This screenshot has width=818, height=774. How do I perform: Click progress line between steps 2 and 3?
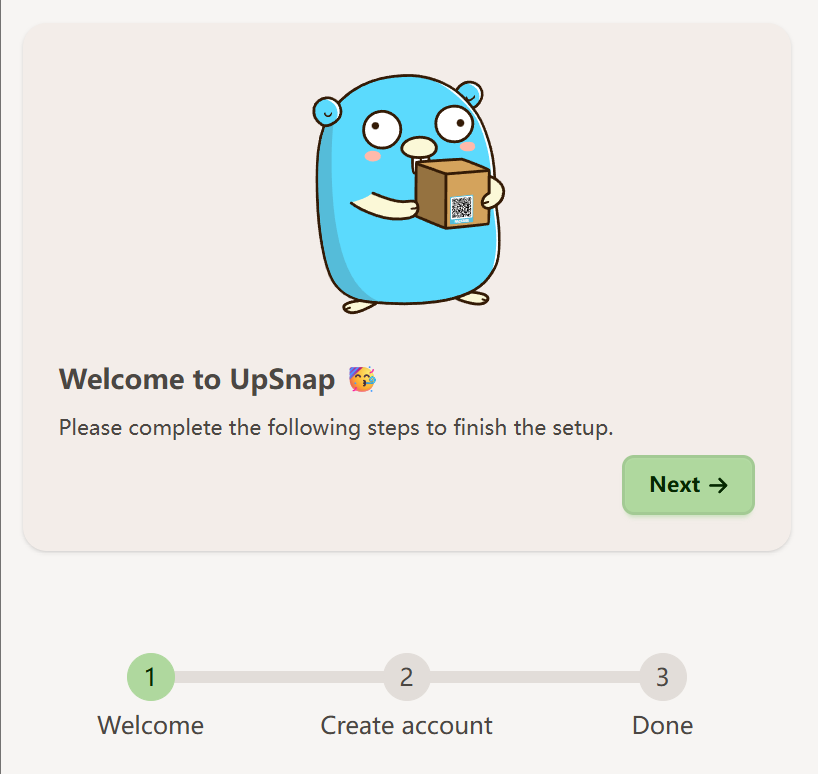pos(535,677)
